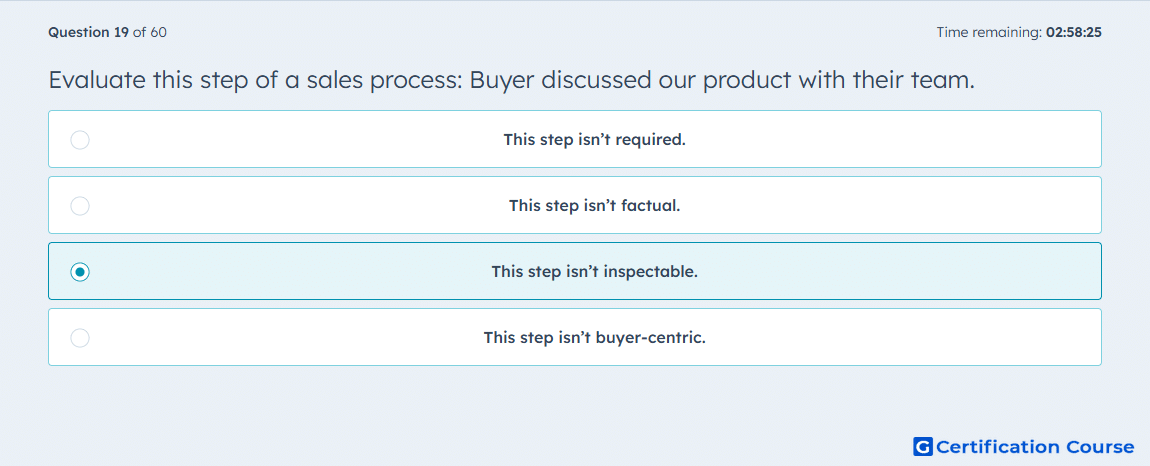
Task: Pick the "This step isn't buyer-centric" radio button
Action: [80, 338]
